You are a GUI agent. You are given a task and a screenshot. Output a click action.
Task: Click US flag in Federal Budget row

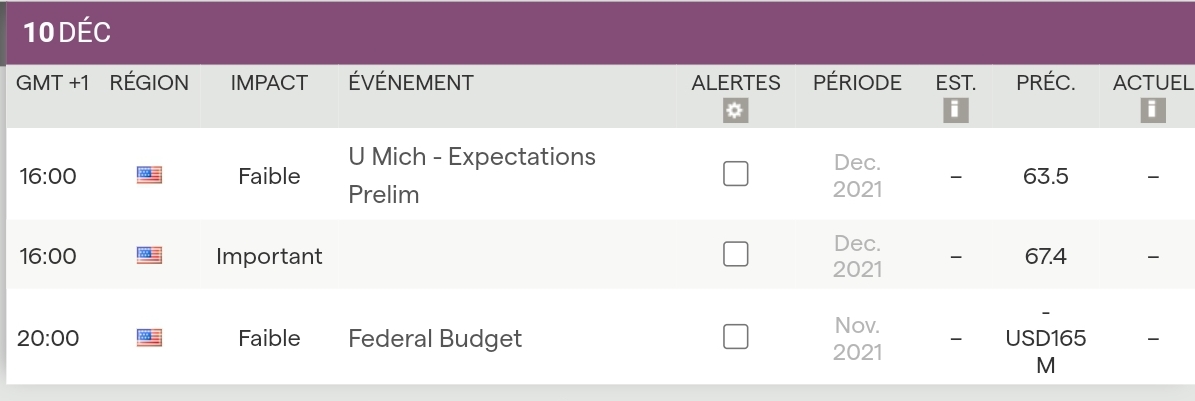point(149,338)
